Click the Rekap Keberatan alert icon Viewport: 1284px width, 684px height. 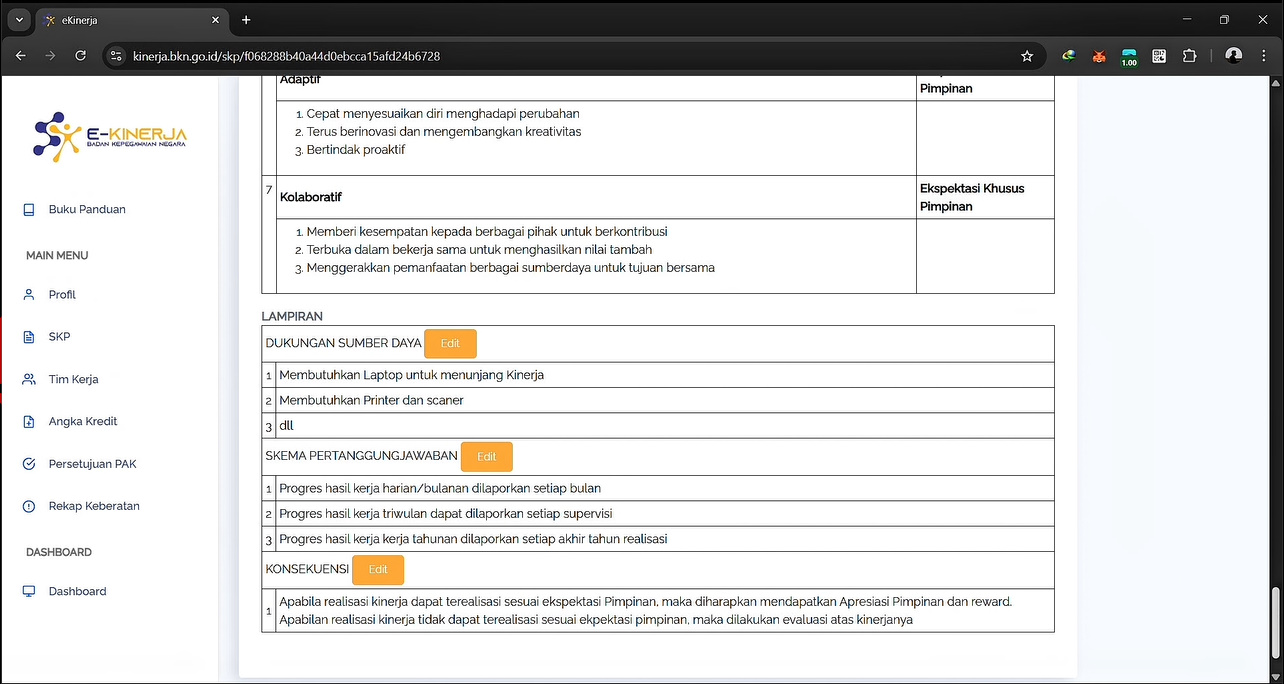29,506
